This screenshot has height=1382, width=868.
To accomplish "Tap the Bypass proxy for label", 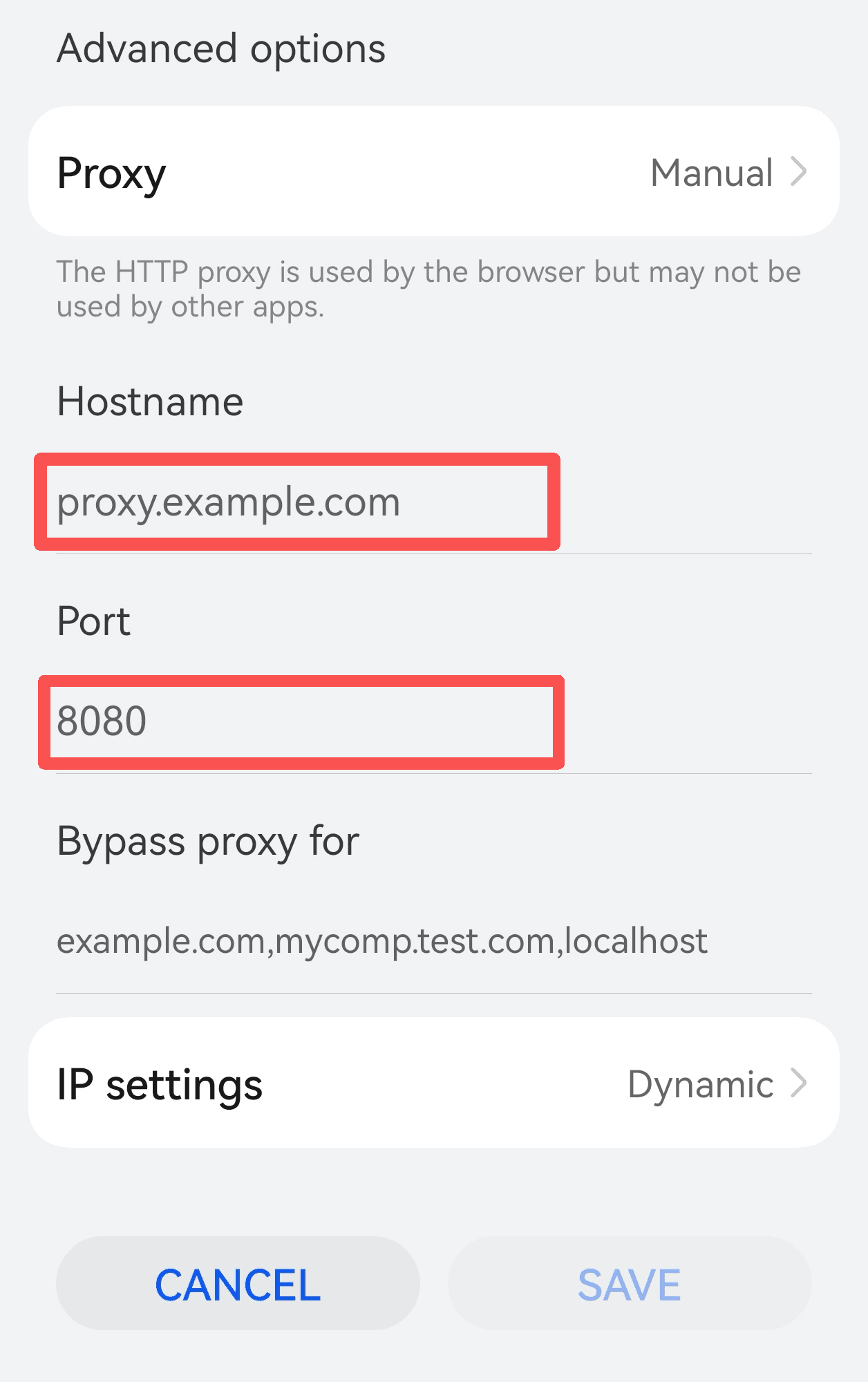I will [208, 842].
